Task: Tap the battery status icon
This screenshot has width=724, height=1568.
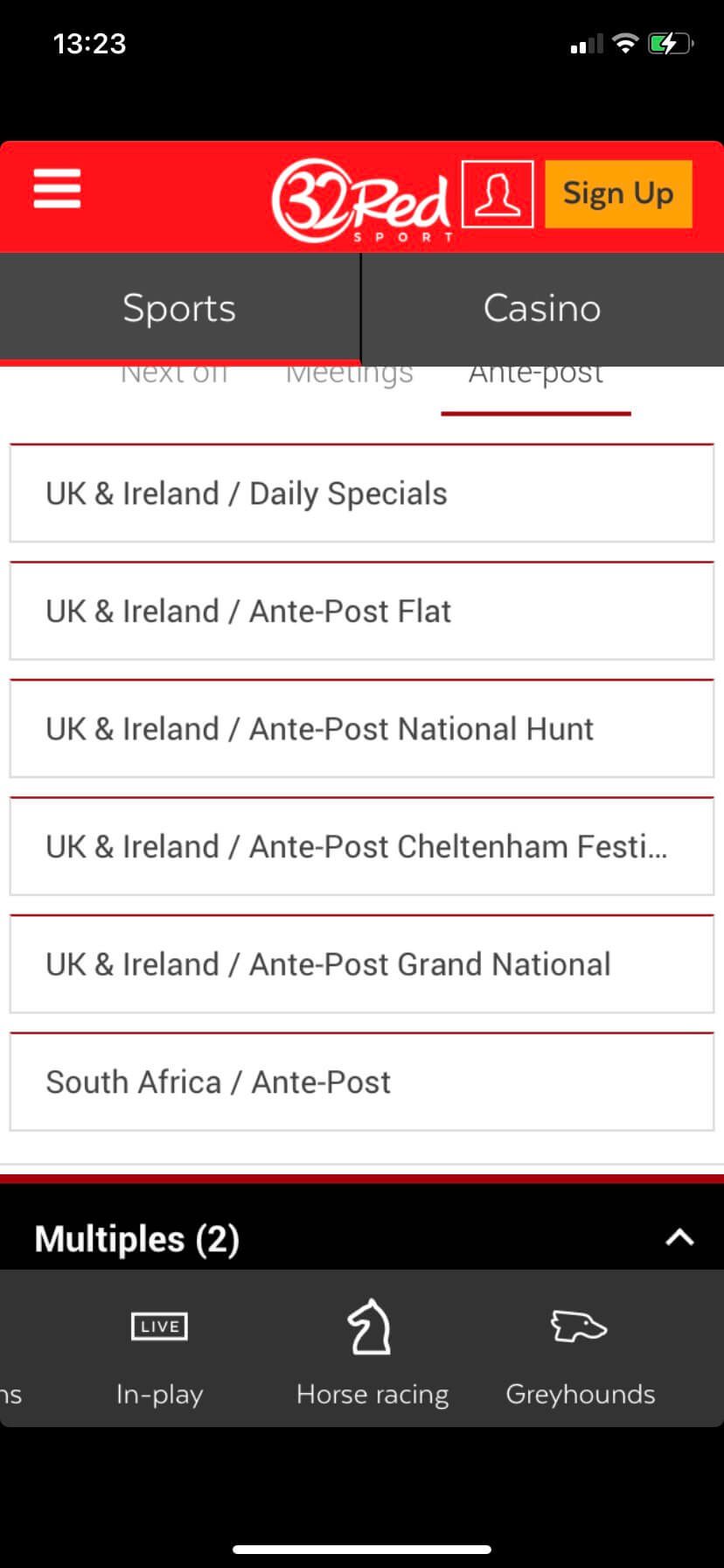Action: click(x=670, y=43)
